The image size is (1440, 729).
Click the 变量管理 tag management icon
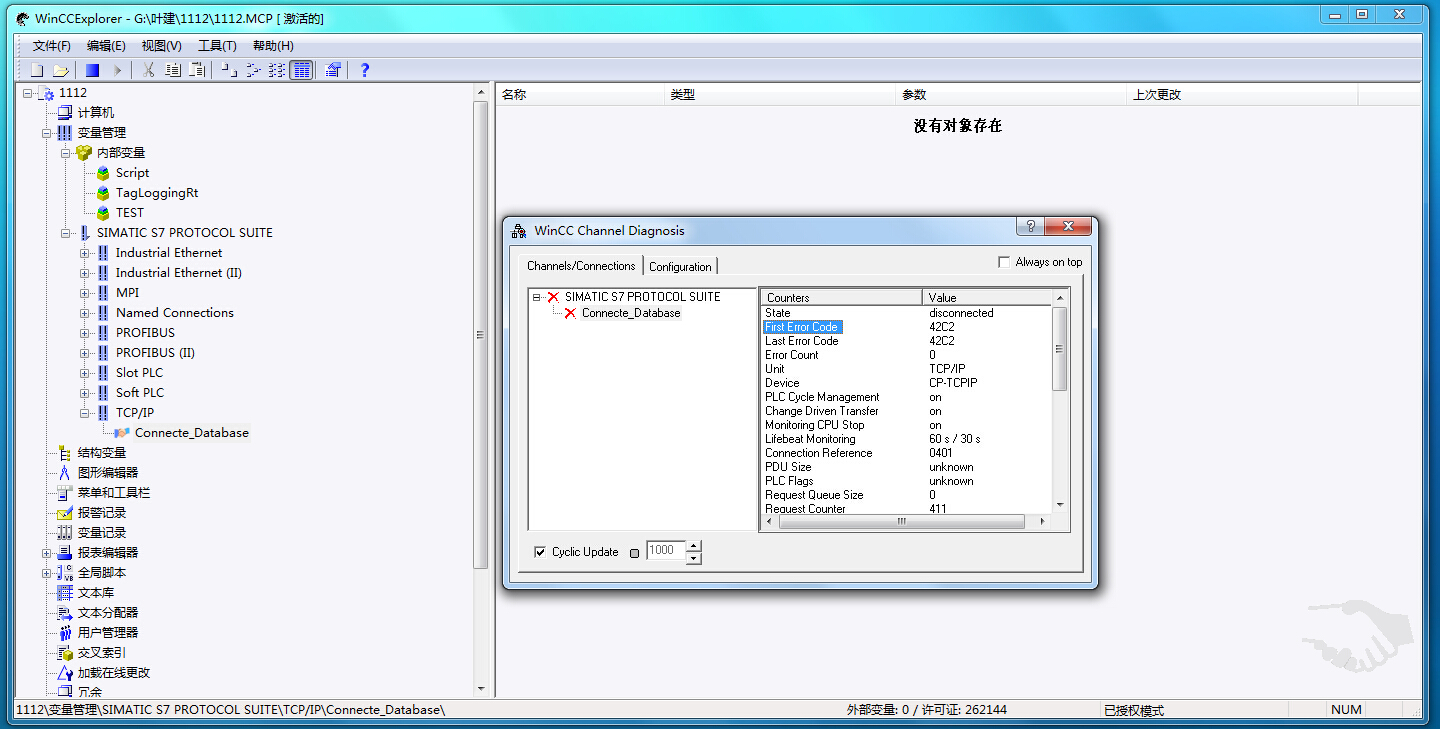65,133
